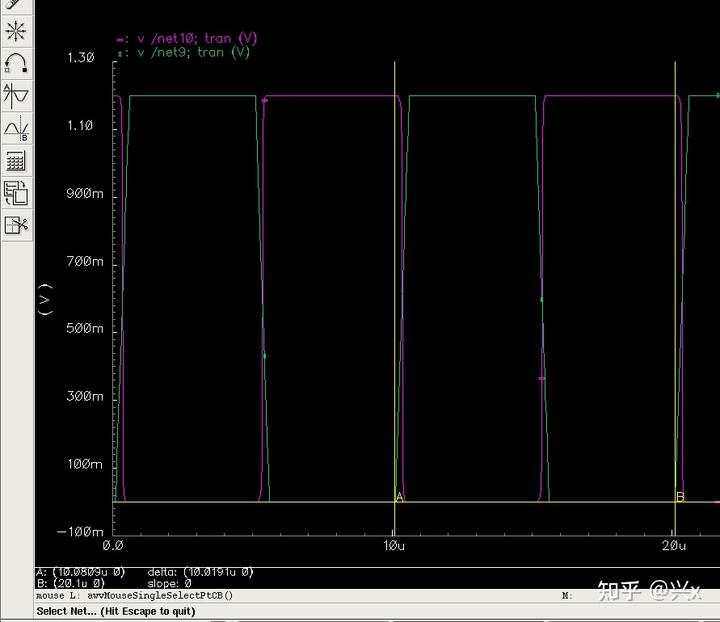The height and width of the screenshot is (622, 720).
Task: Click the '1.30' y-axis label
Action: point(81,57)
